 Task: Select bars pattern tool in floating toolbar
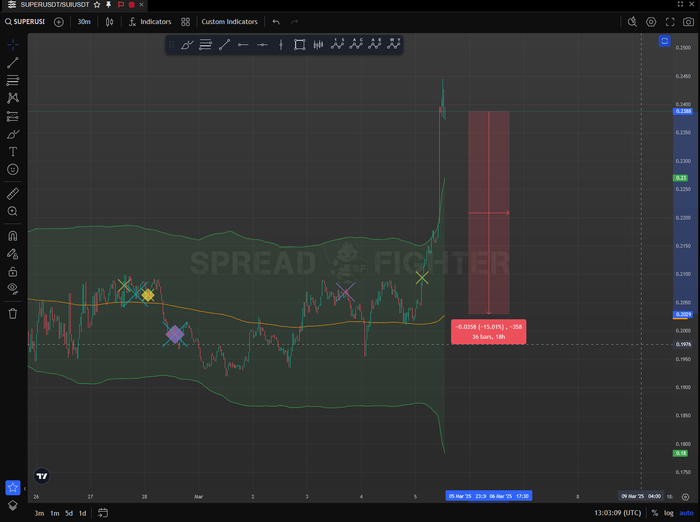tap(318, 45)
